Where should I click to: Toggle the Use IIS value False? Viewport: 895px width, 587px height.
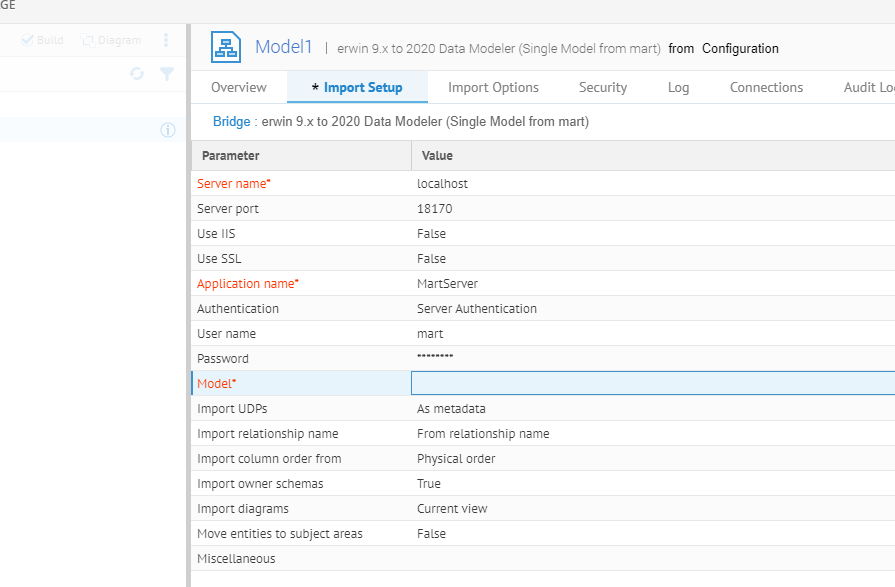pos(431,234)
